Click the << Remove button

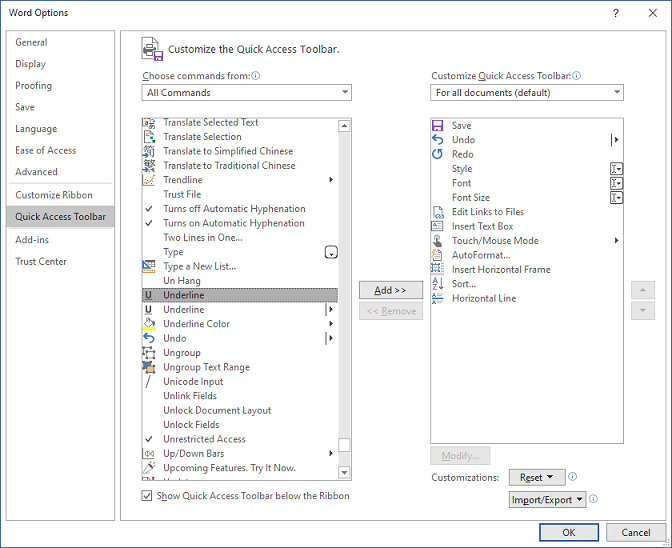click(x=390, y=311)
